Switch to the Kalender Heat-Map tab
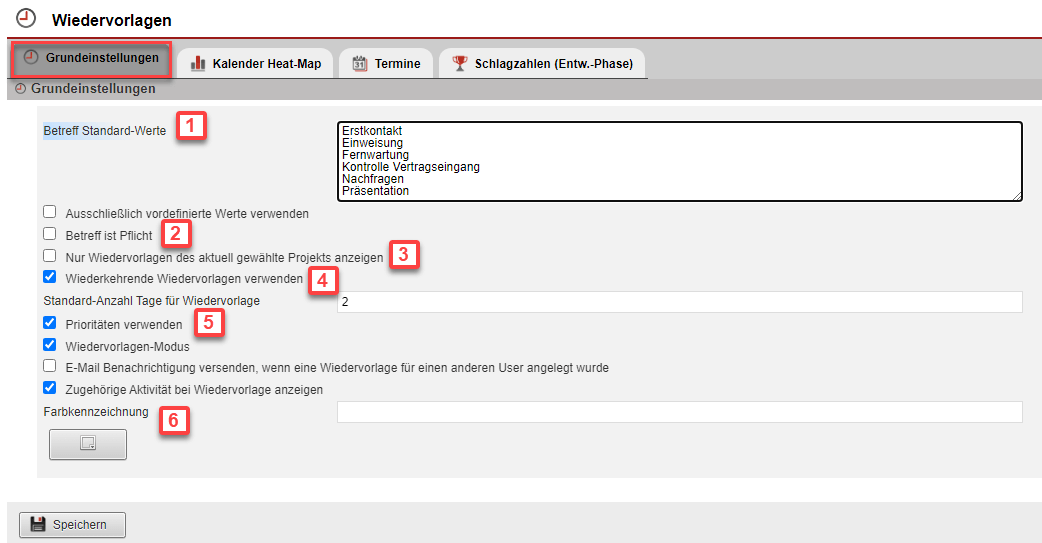This screenshot has height=543, width=1042. (x=256, y=64)
